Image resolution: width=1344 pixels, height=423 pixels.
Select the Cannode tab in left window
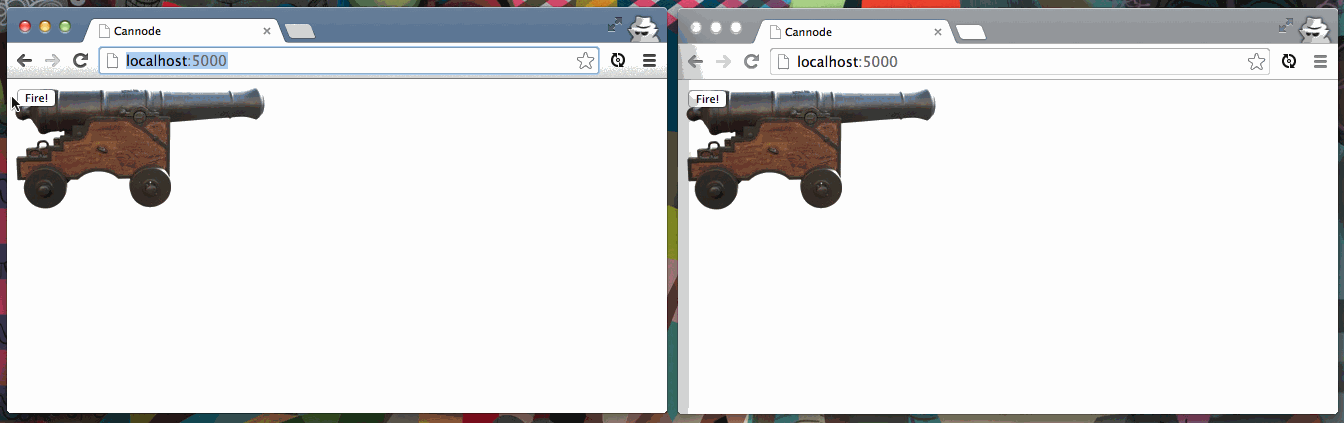click(182, 31)
